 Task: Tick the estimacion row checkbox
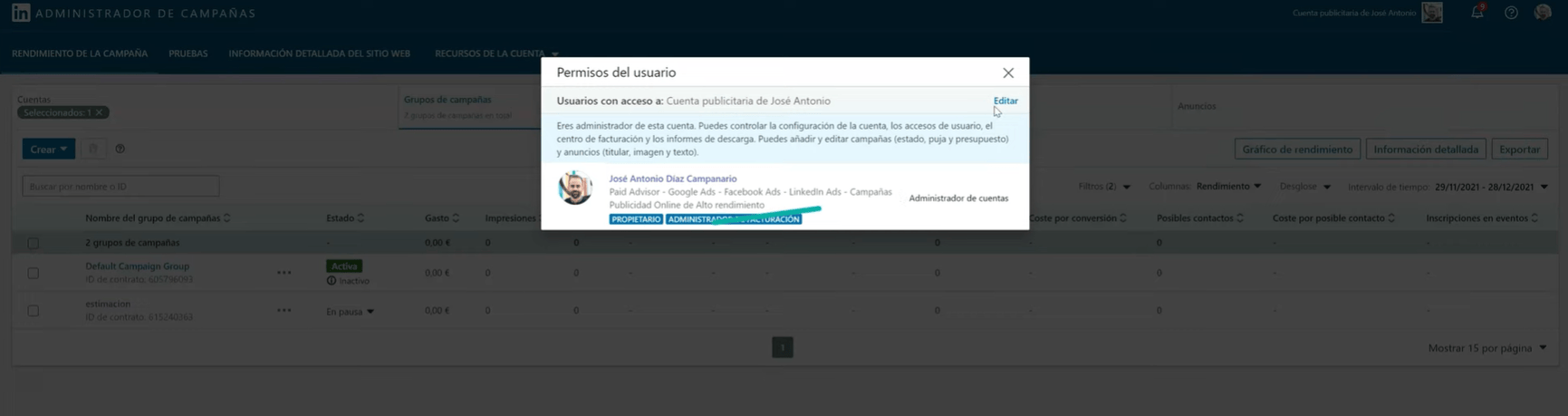pos(34,311)
